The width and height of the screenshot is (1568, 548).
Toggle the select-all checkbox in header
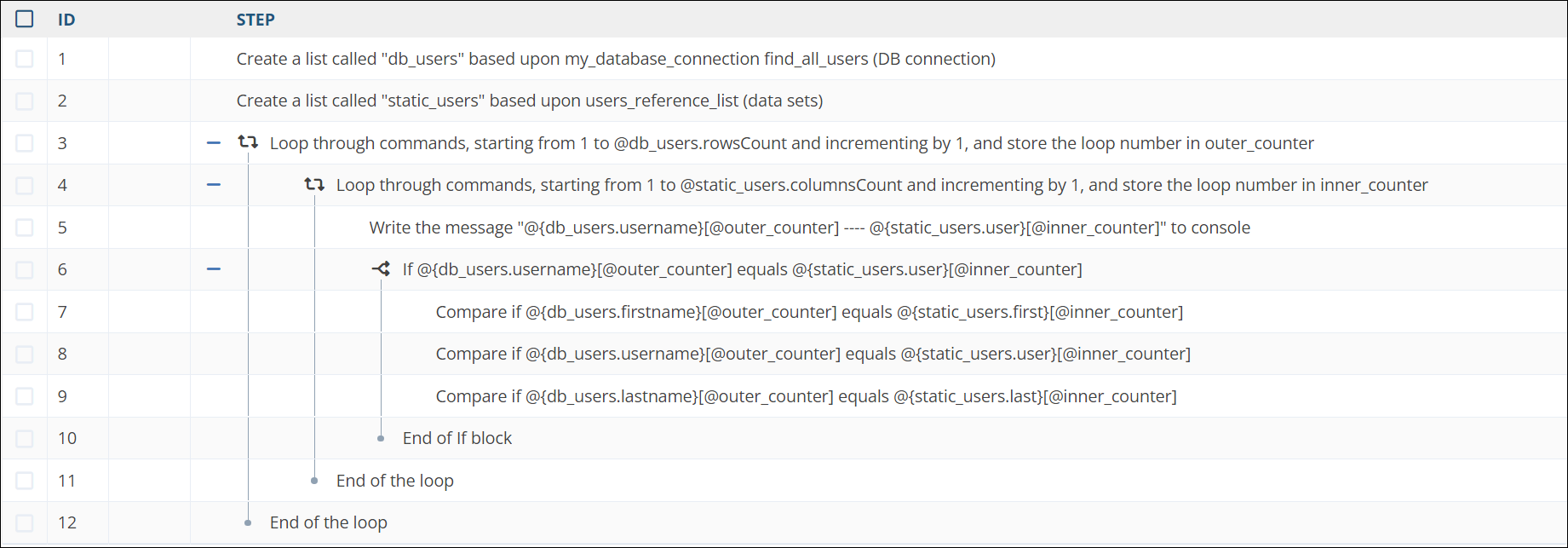pos(25,19)
